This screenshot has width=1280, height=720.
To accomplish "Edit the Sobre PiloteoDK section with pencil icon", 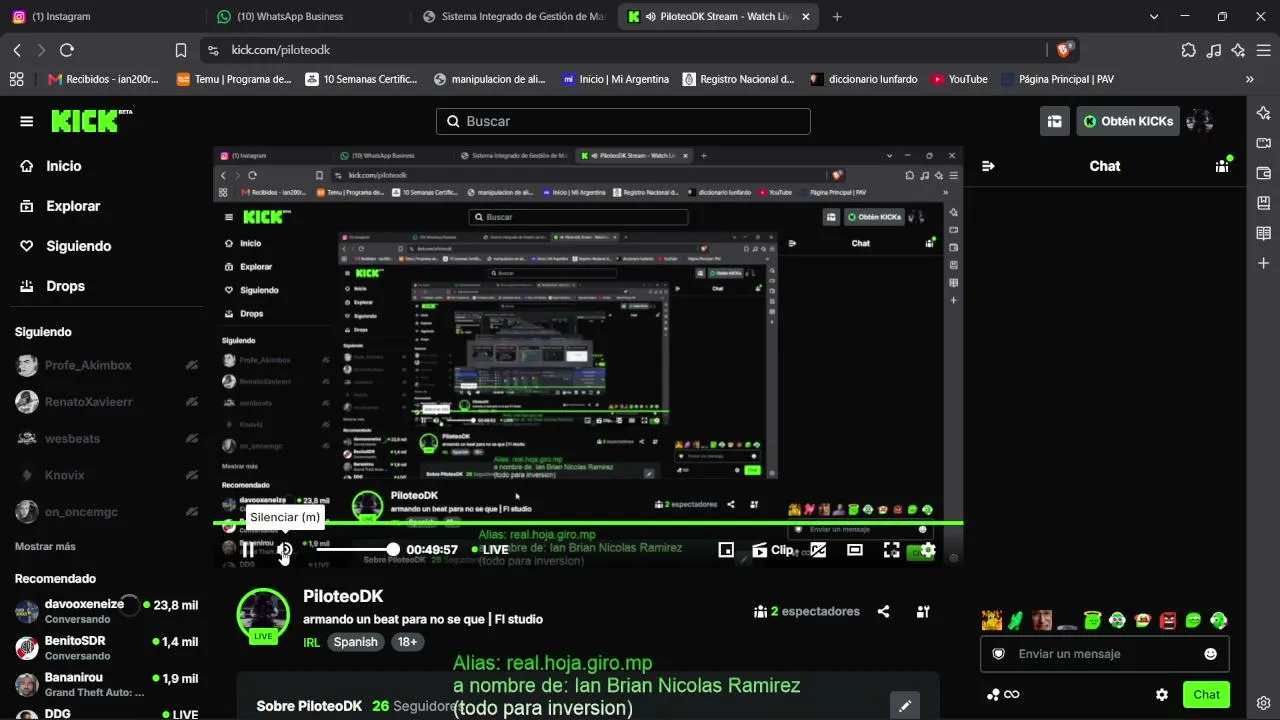I will [x=905, y=706].
